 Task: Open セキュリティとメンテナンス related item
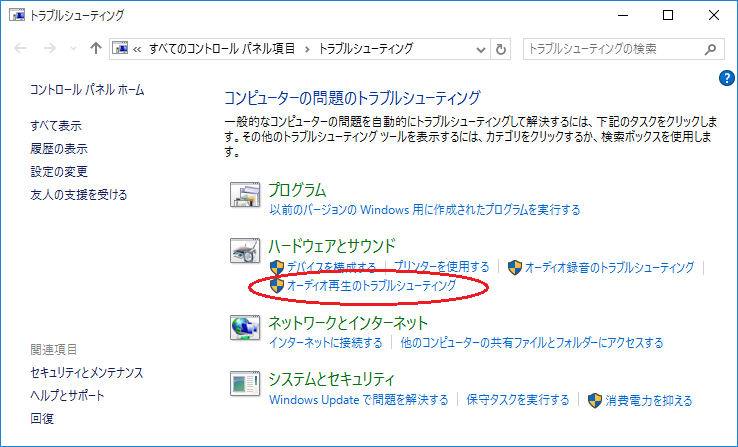coord(87,373)
